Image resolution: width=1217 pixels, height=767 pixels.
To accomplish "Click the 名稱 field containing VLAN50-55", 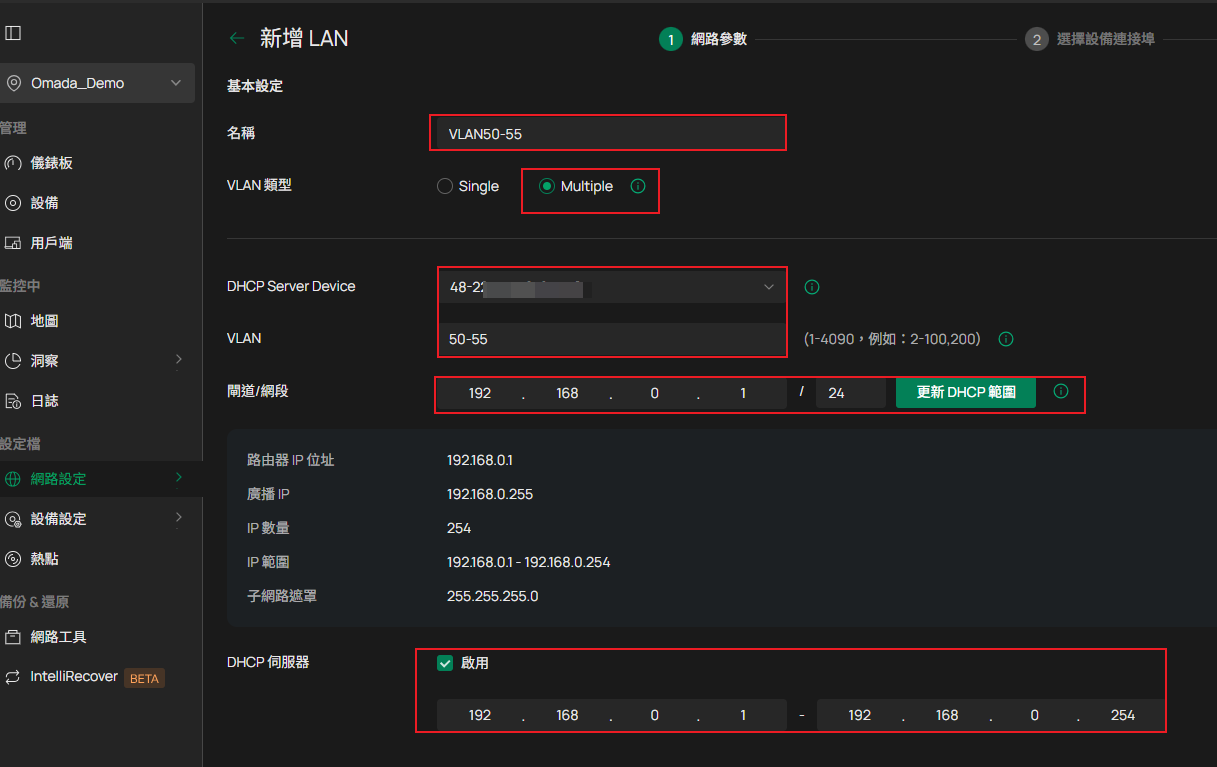I will 610,134.
